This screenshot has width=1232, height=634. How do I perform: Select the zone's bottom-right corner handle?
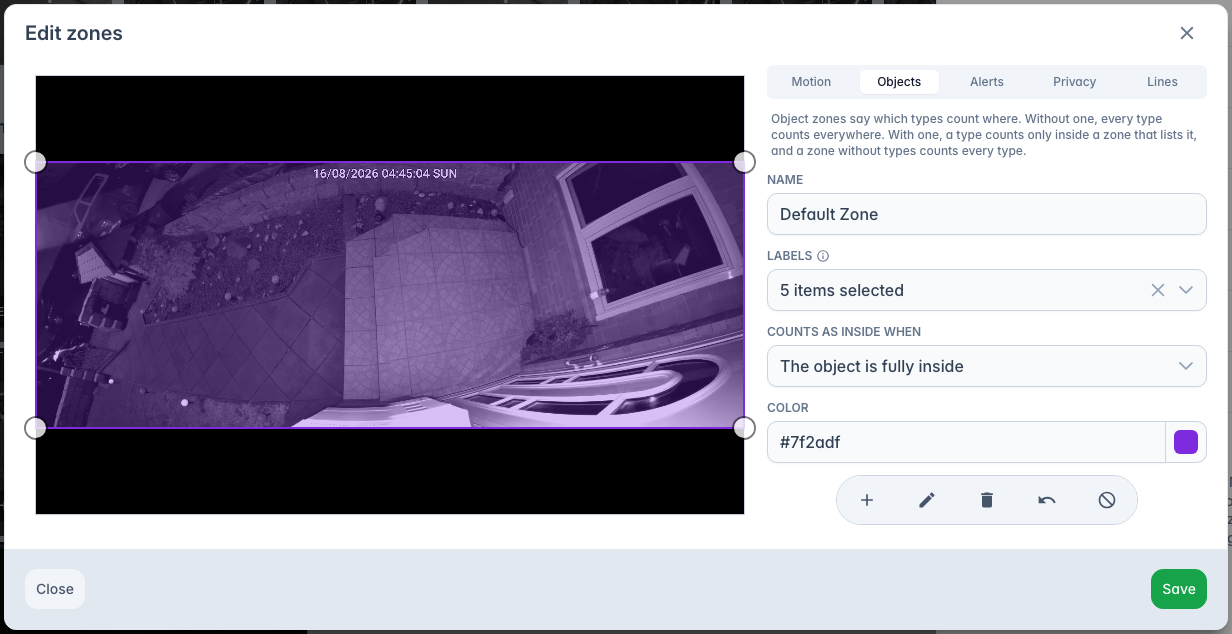(x=744, y=428)
